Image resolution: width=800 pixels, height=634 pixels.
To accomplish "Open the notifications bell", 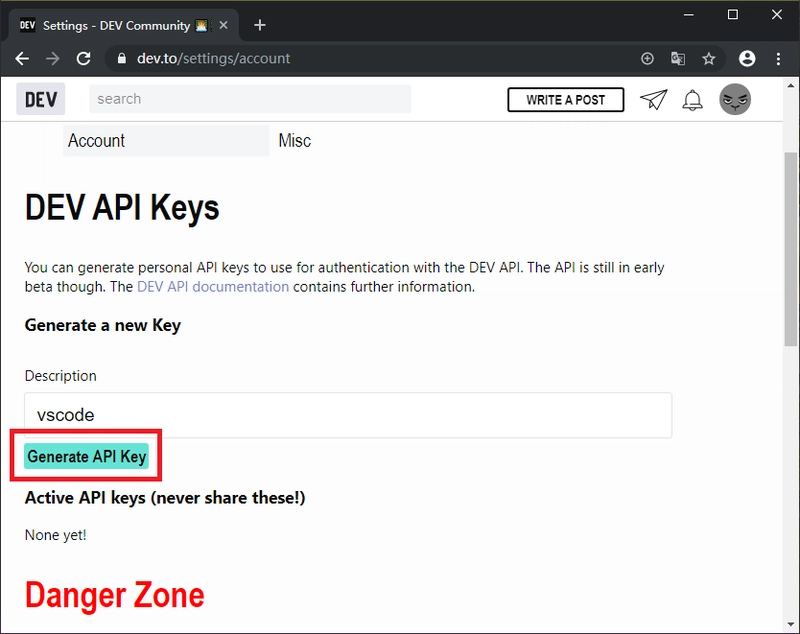I will (x=692, y=100).
